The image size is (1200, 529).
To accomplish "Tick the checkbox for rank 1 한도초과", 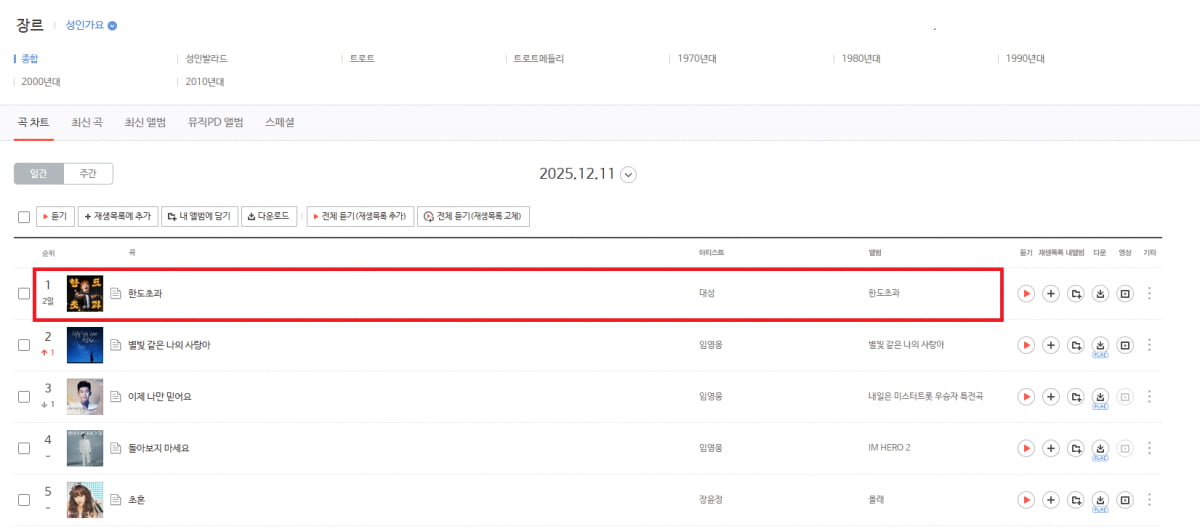I will (x=24, y=293).
